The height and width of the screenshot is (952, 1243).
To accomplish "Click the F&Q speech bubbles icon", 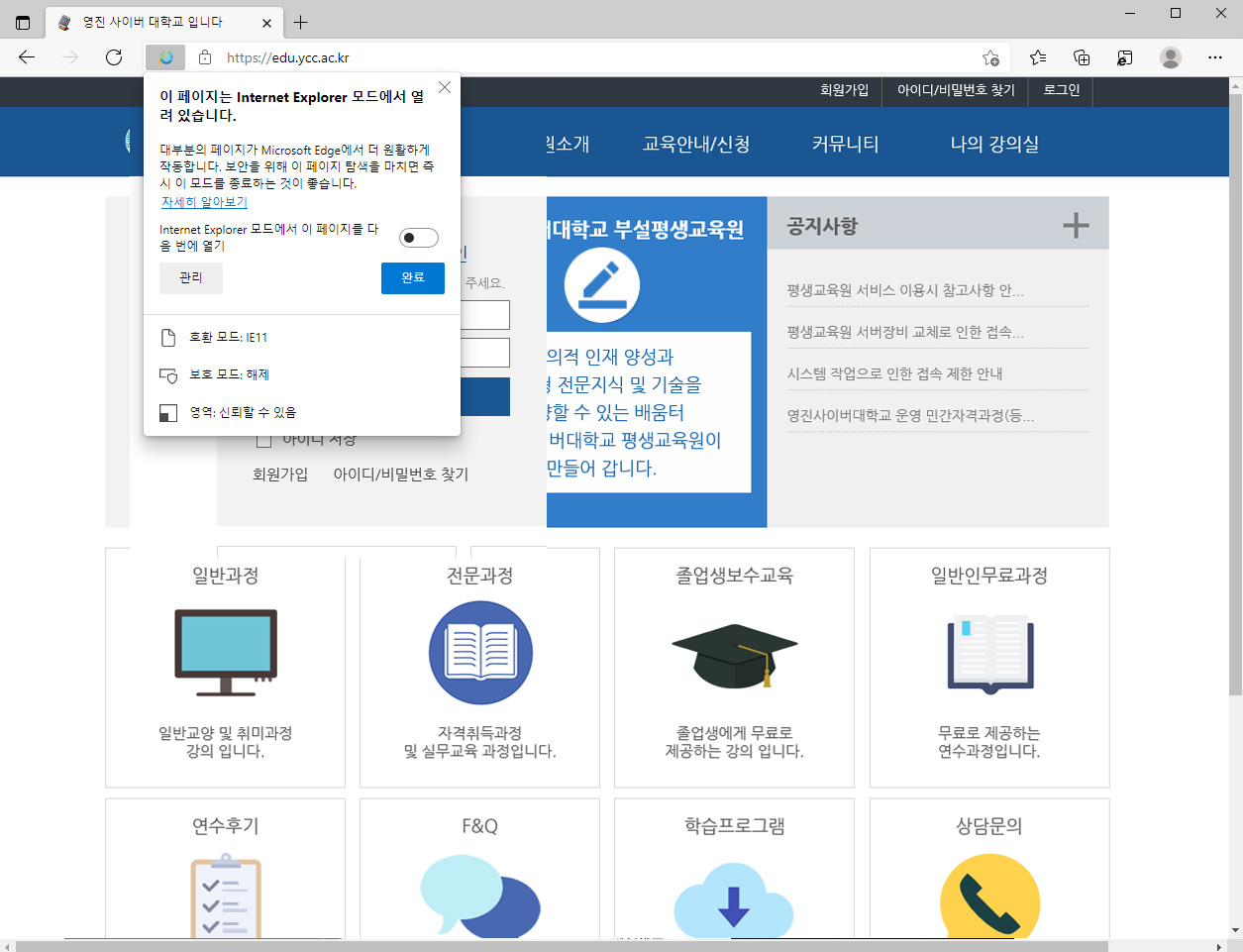I will pyautogui.click(x=480, y=897).
